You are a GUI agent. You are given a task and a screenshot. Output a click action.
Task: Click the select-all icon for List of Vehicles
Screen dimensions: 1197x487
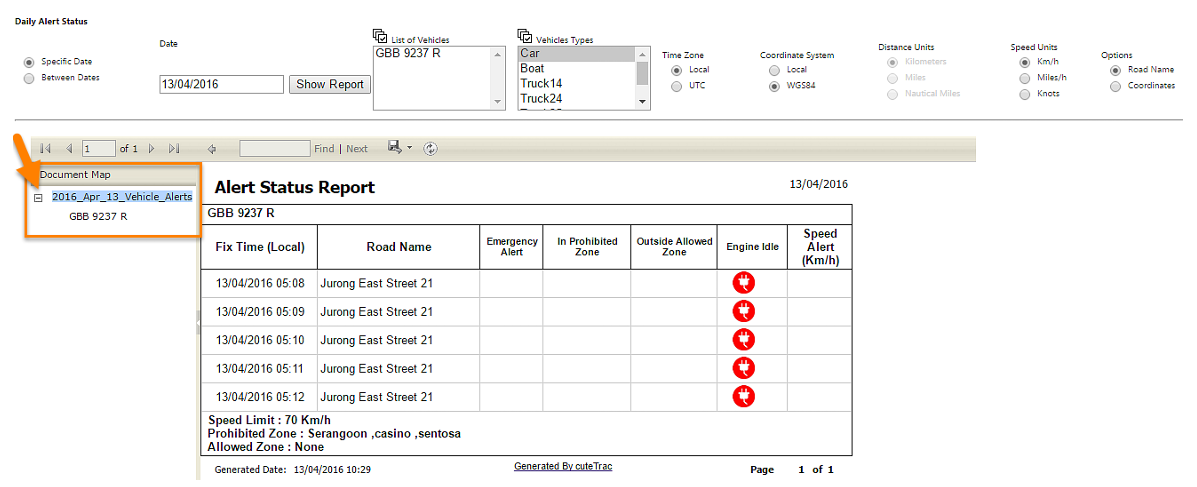(x=380, y=37)
